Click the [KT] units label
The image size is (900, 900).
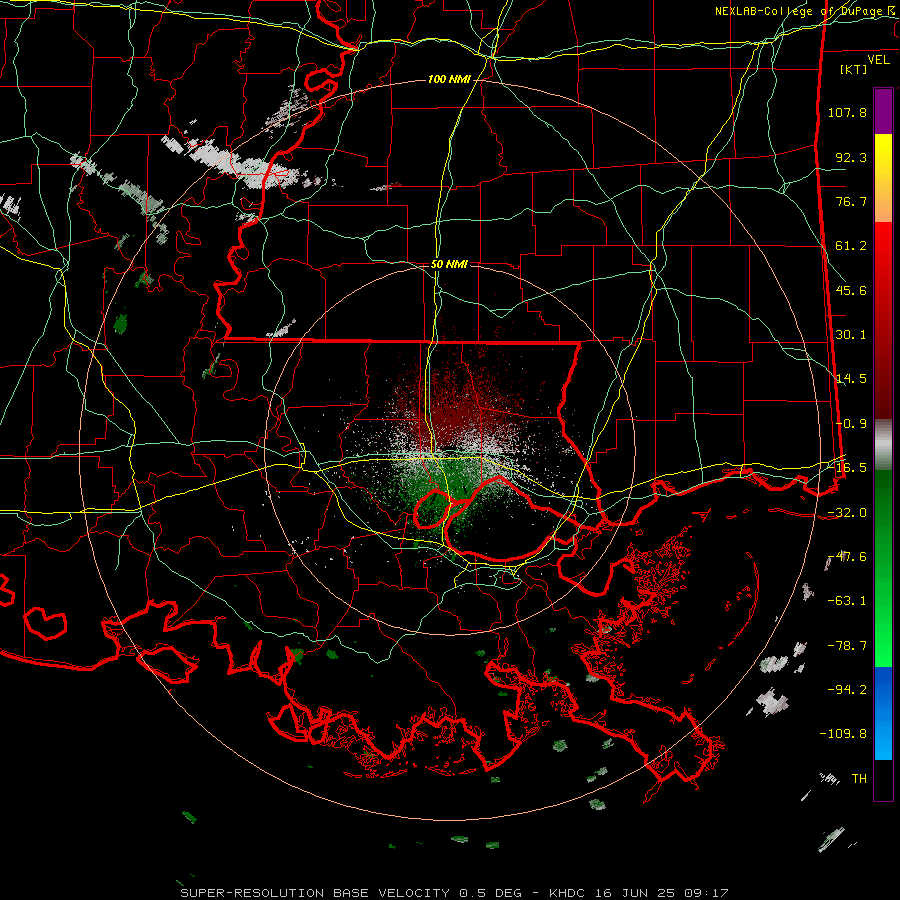click(x=854, y=69)
